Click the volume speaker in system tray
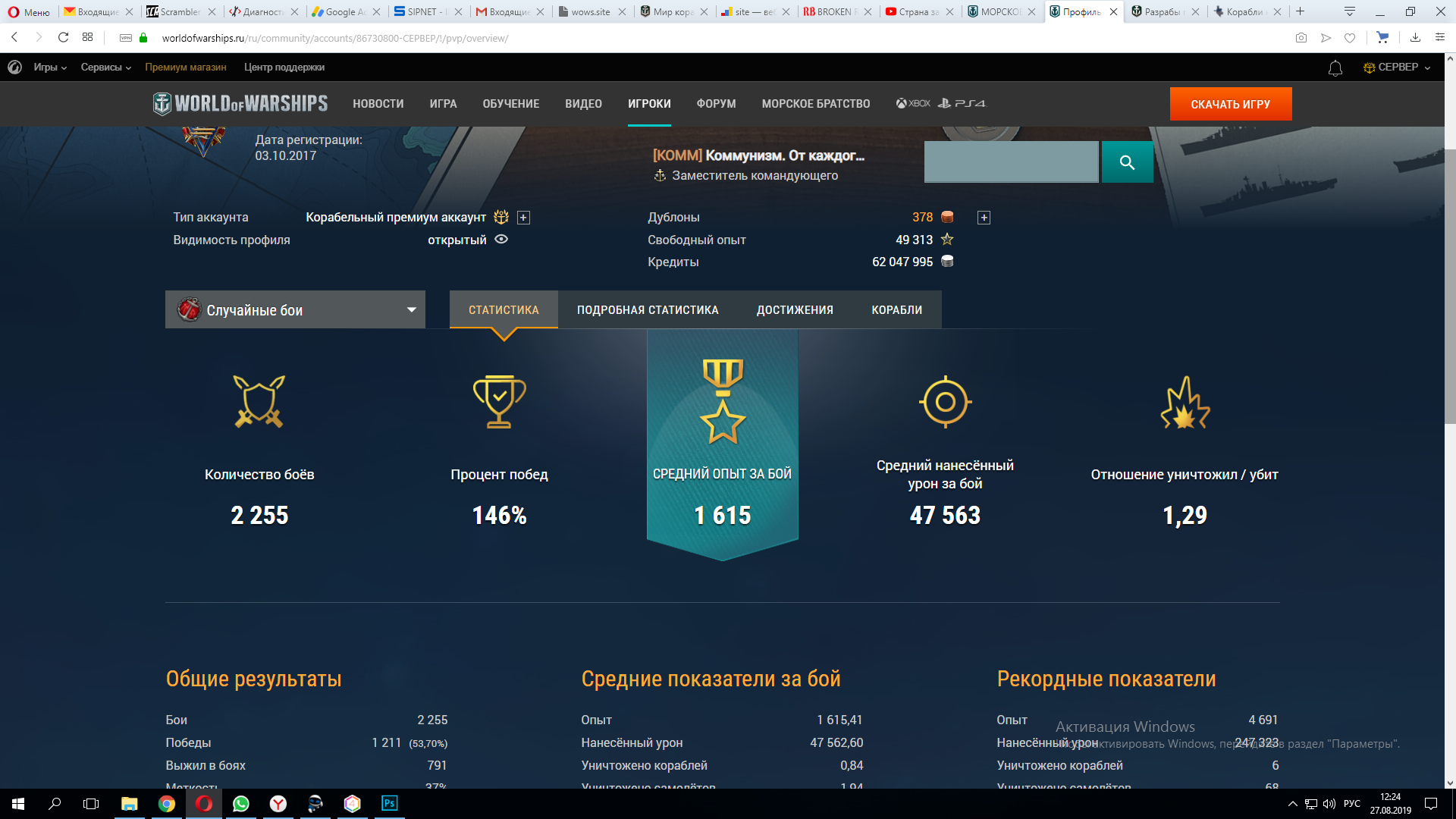The image size is (1456, 819). click(1329, 804)
